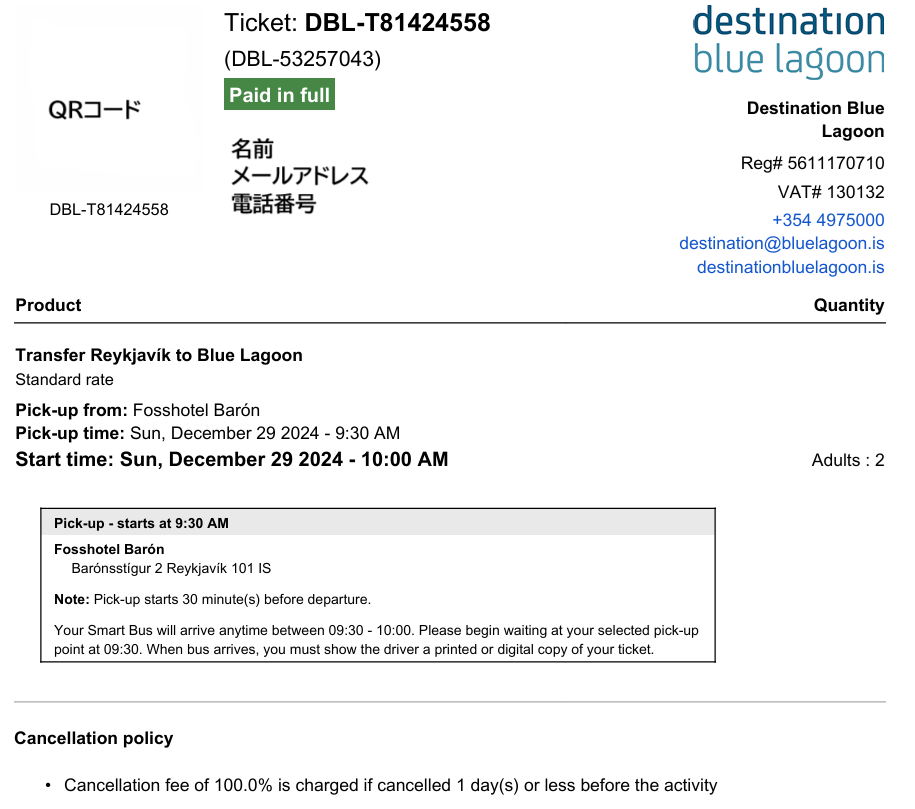Click the Start time 10:00 AM line
The height and width of the screenshot is (809, 915).
pos(232,459)
